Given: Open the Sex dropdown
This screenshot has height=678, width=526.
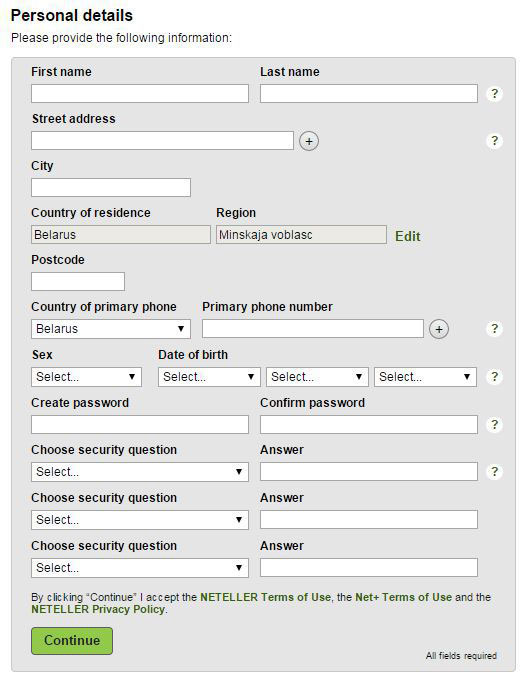Looking at the screenshot, I should point(87,377).
